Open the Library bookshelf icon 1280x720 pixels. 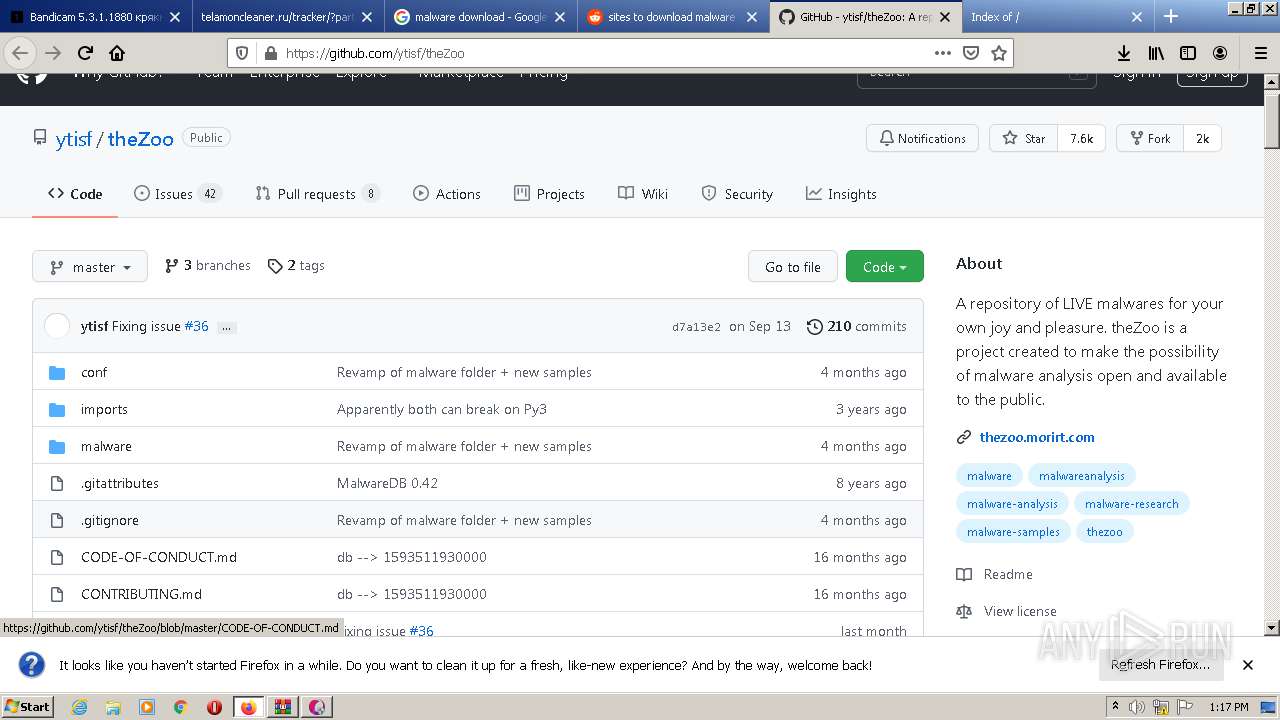coord(1156,53)
